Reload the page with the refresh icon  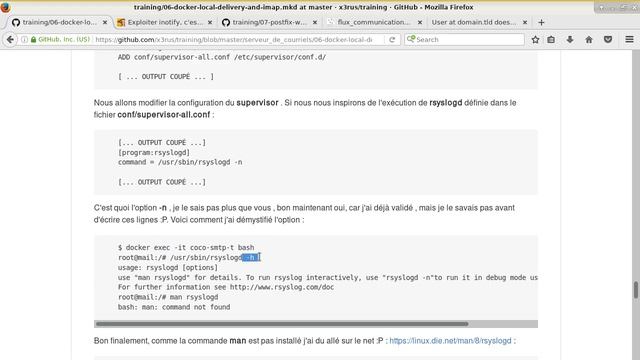(392, 40)
